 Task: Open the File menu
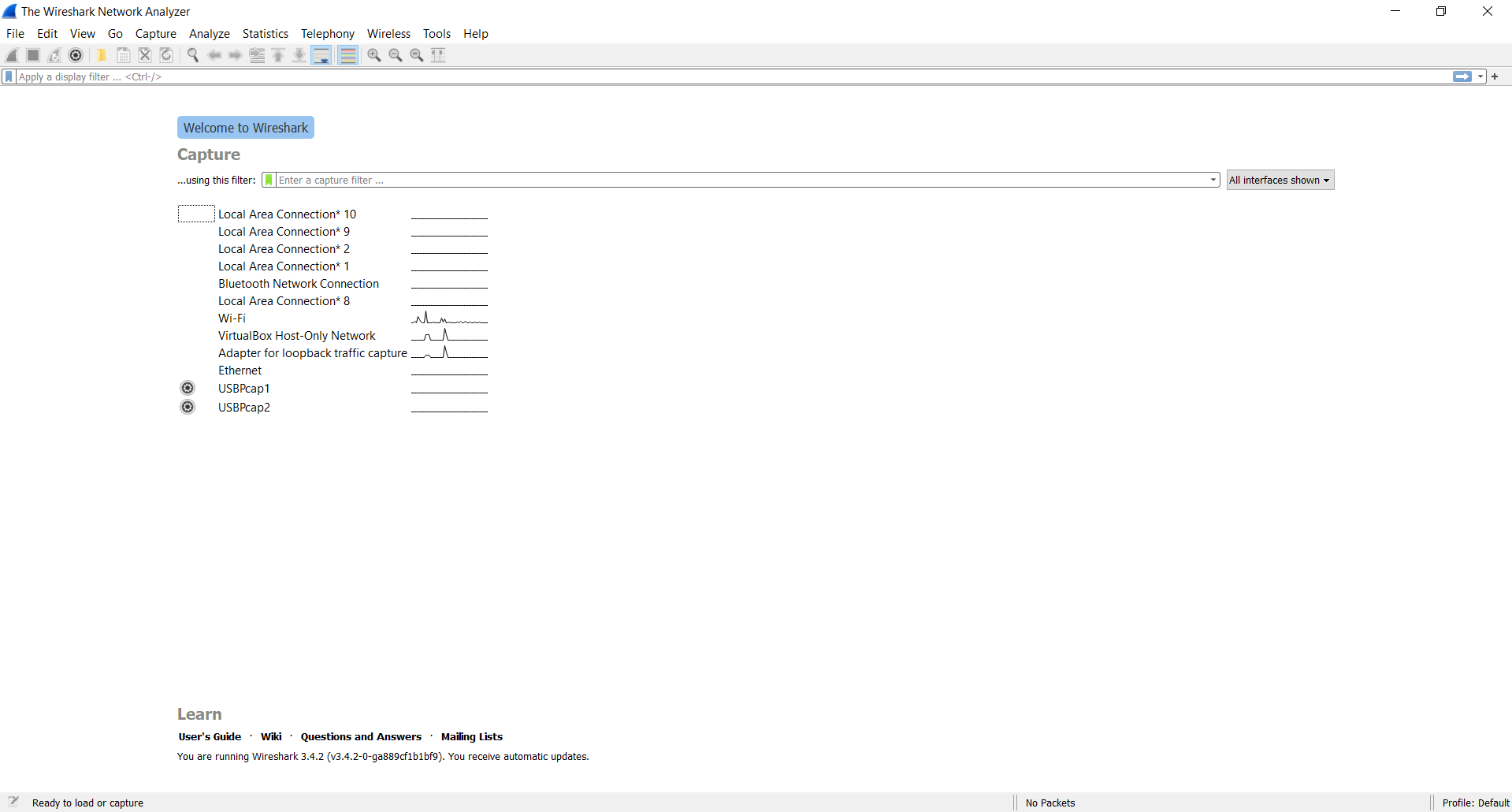click(x=15, y=33)
